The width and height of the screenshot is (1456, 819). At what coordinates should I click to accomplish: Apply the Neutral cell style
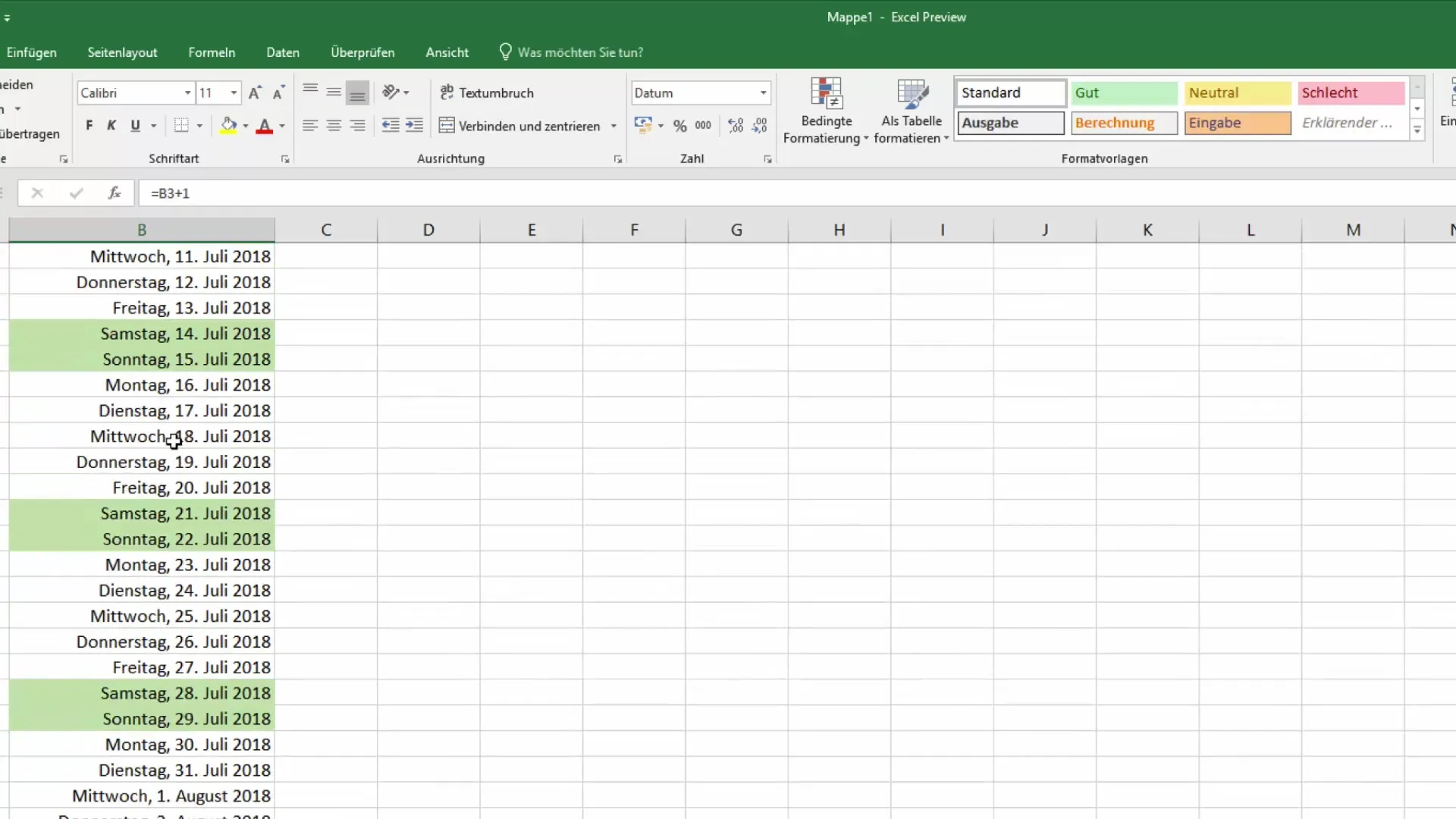pyautogui.click(x=1238, y=93)
